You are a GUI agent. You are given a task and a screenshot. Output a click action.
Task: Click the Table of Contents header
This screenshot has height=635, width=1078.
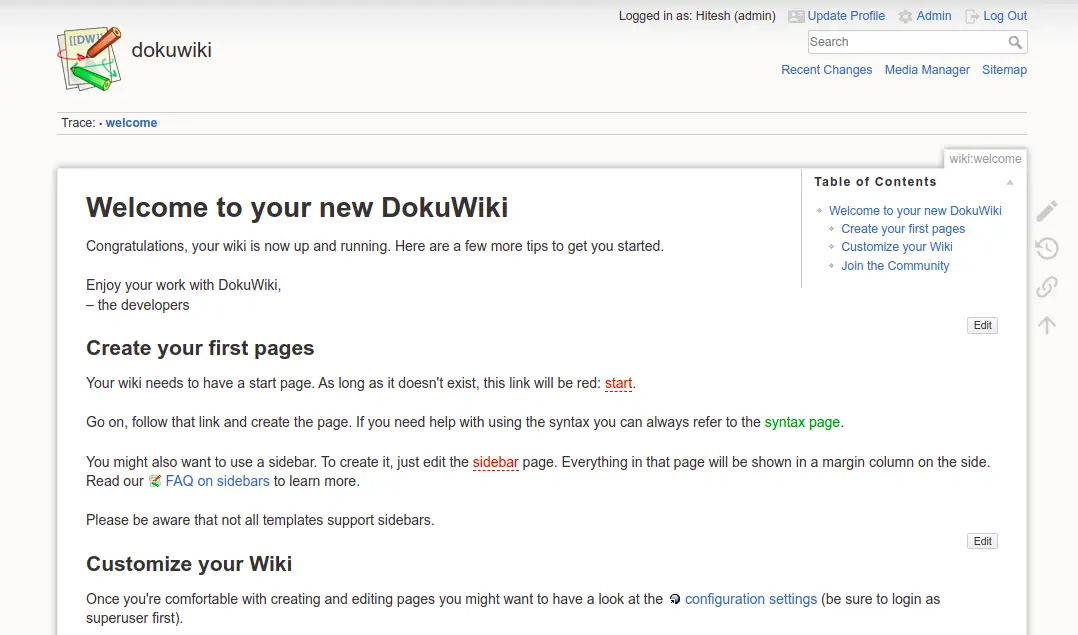pyautogui.click(x=875, y=181)
